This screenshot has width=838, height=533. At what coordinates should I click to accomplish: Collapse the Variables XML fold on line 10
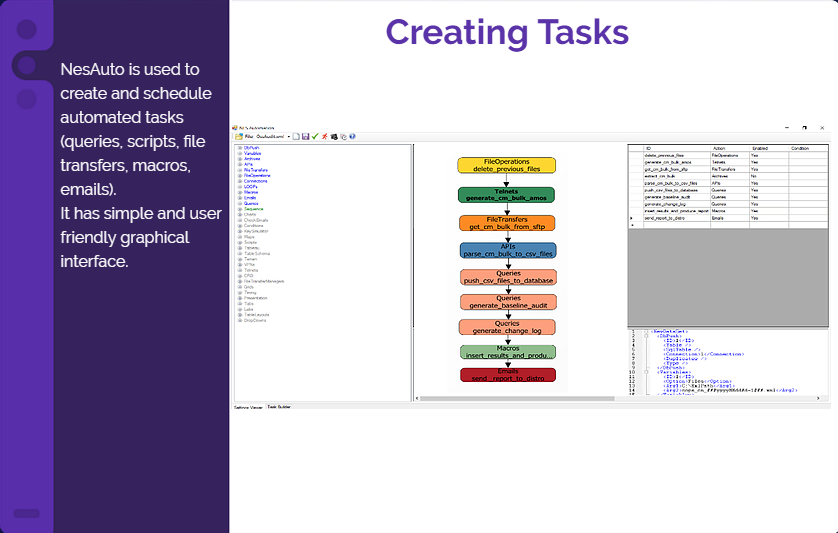click(x=646, y=372)
